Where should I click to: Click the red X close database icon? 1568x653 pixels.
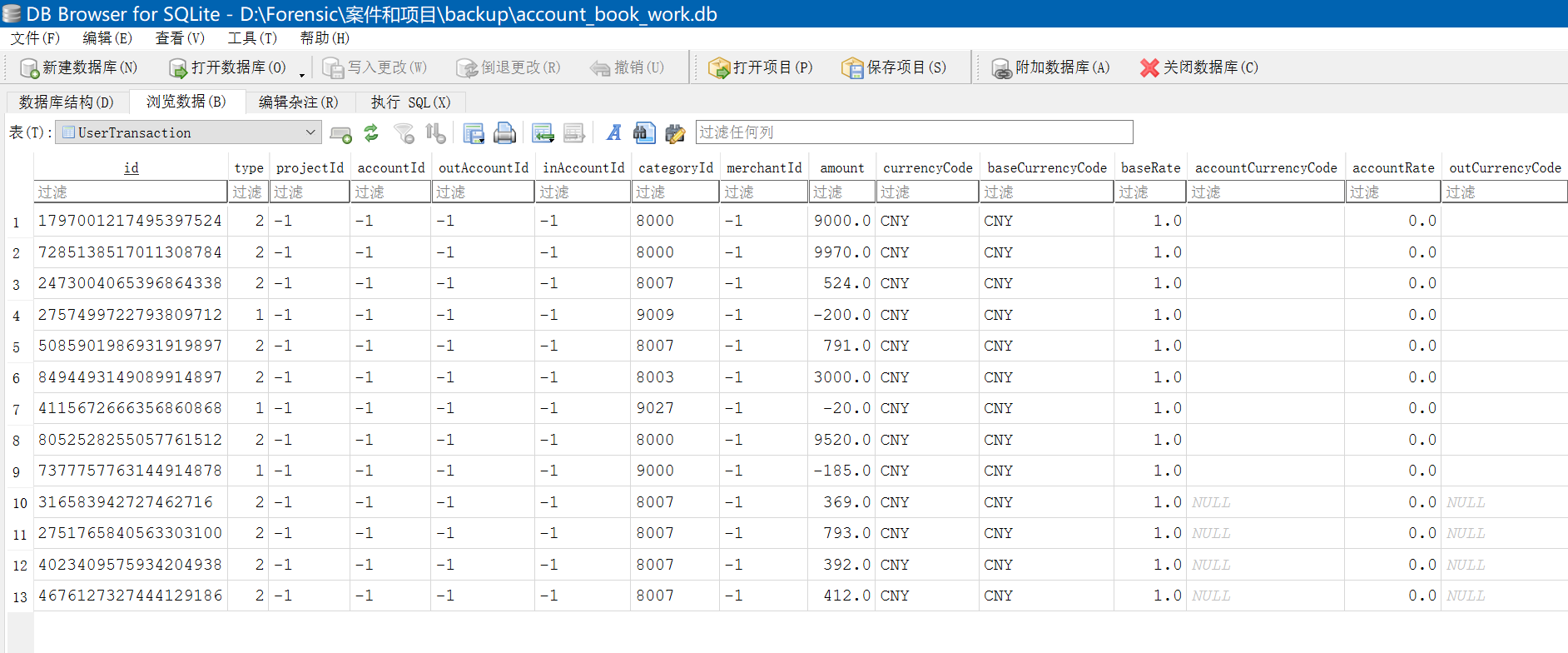1149,67
